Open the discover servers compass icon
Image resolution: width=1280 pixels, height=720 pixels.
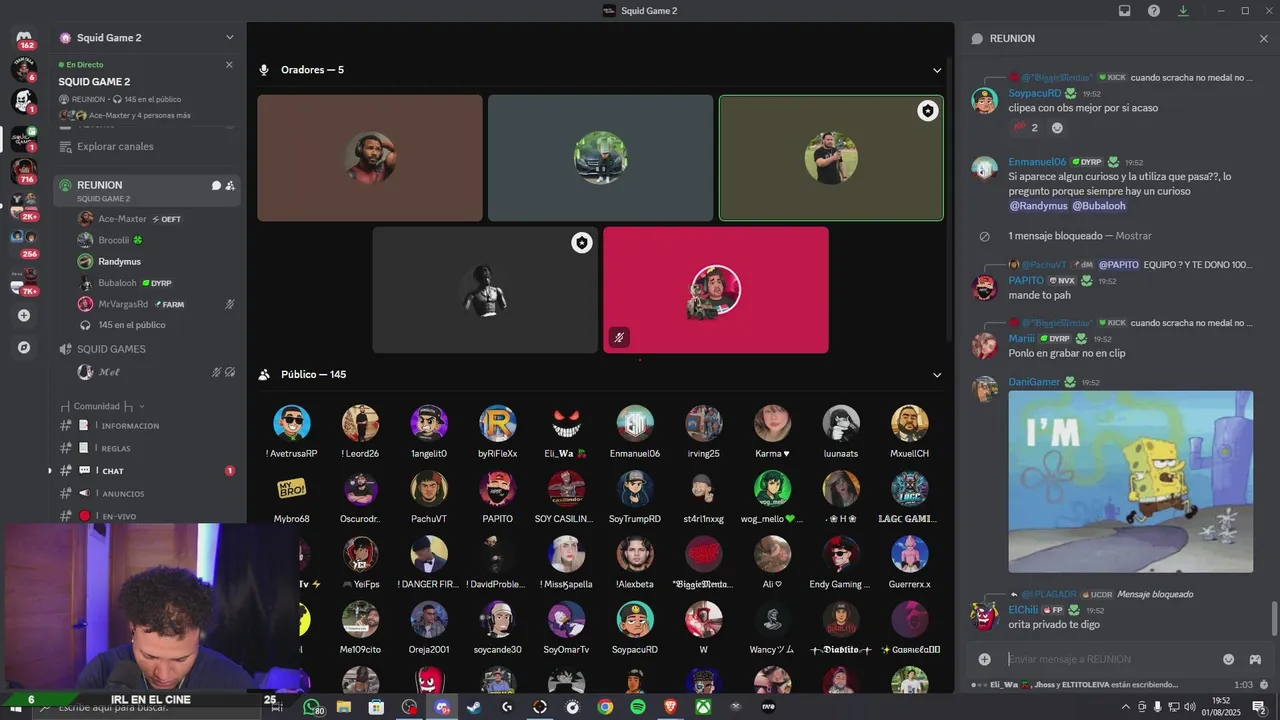[24, 347]
